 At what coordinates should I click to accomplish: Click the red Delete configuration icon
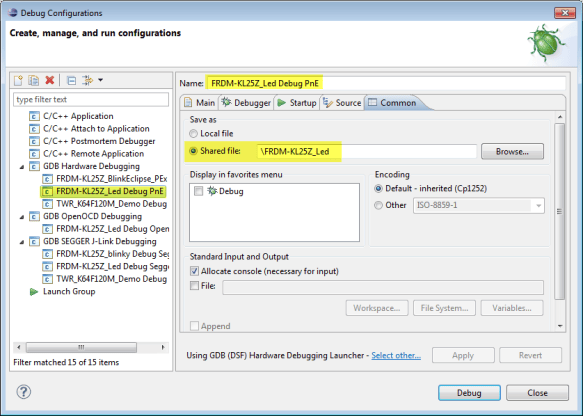click(50, 80)
